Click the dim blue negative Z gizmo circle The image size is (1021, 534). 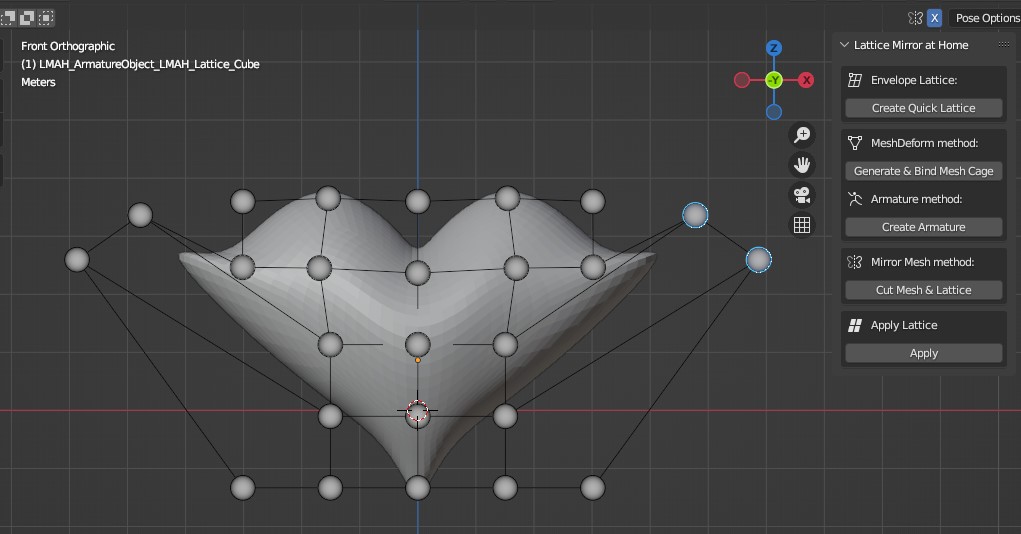click(x=774, y=112)
